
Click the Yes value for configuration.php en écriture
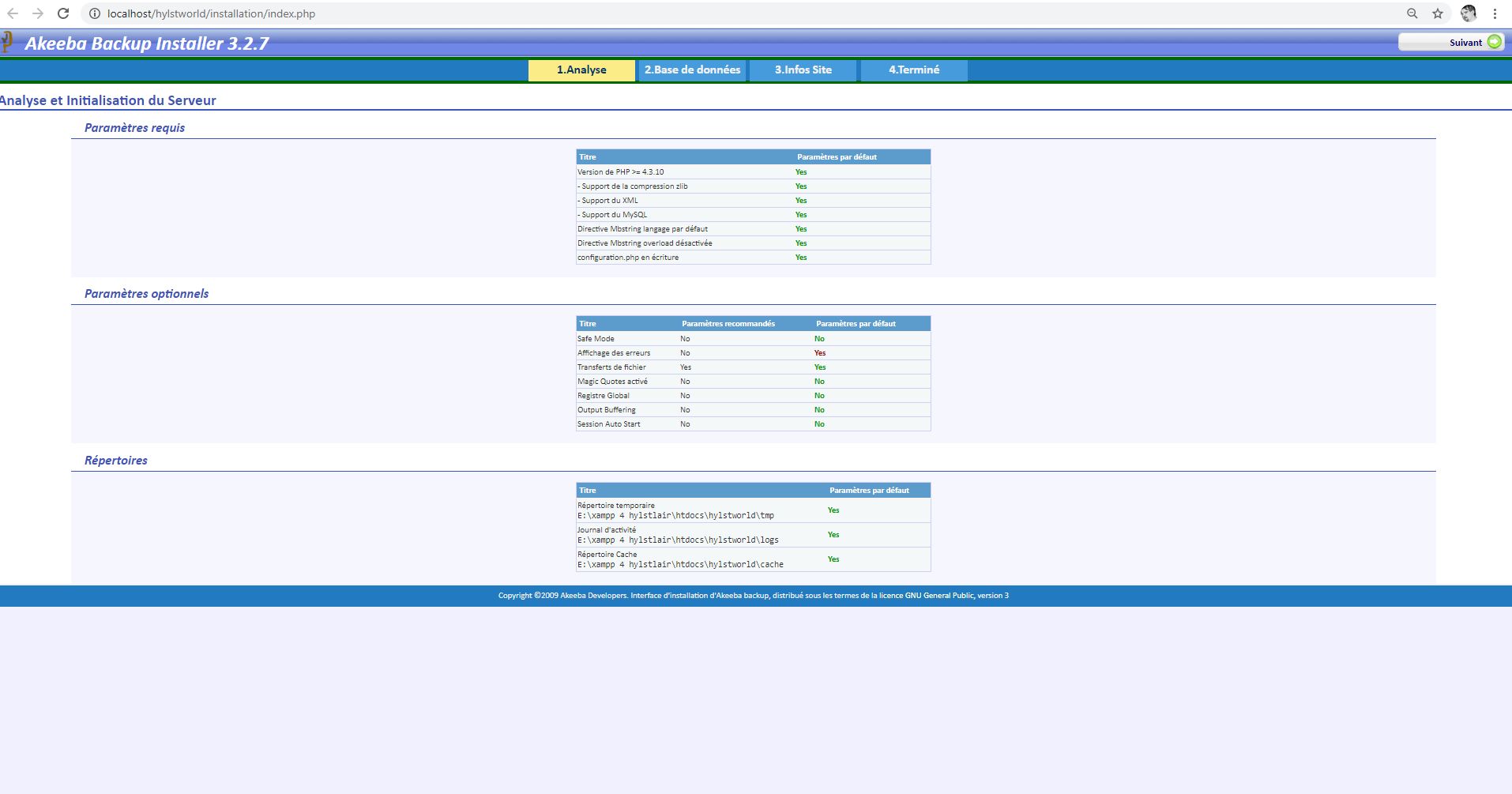coord(801,258)
